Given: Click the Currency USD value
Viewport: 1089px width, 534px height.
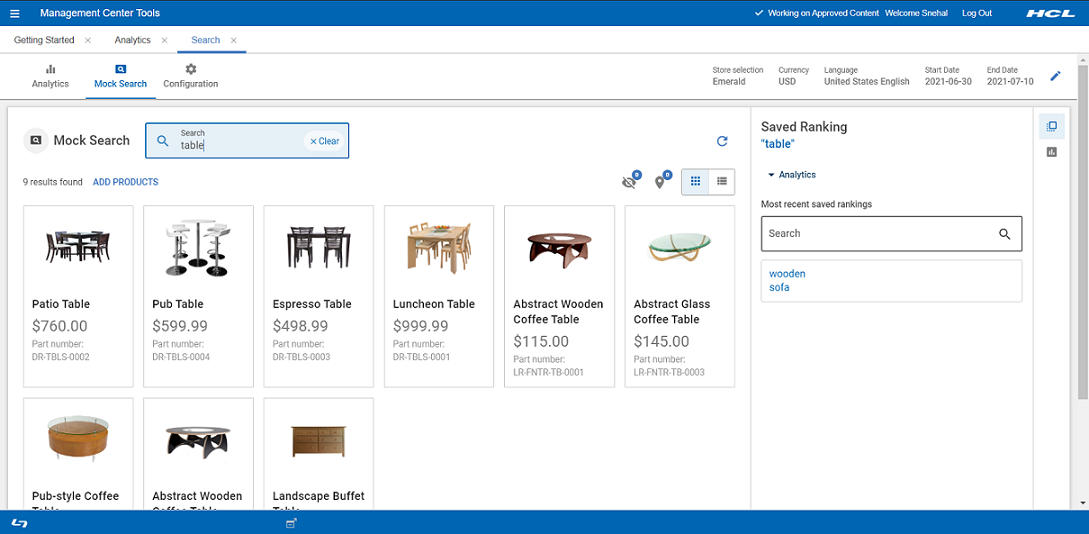Looking at the screenshot, I should (x=788, y=82).
